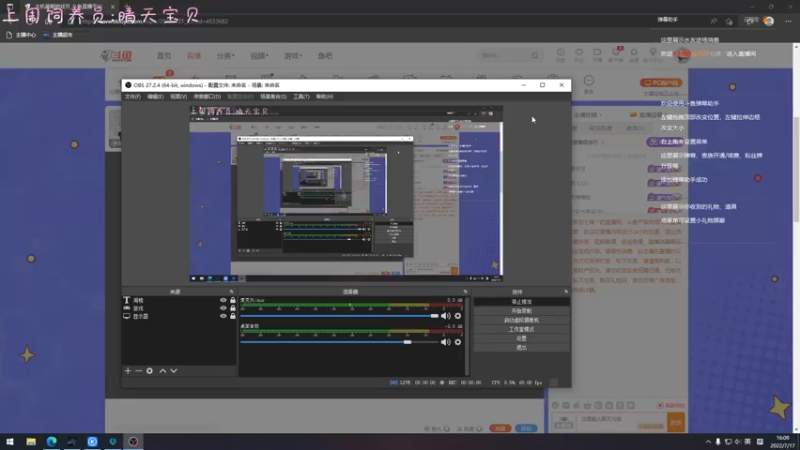Open the 工具(T) menu in OBS
Viewport: 800px width, 450px height.
[301, 96]
